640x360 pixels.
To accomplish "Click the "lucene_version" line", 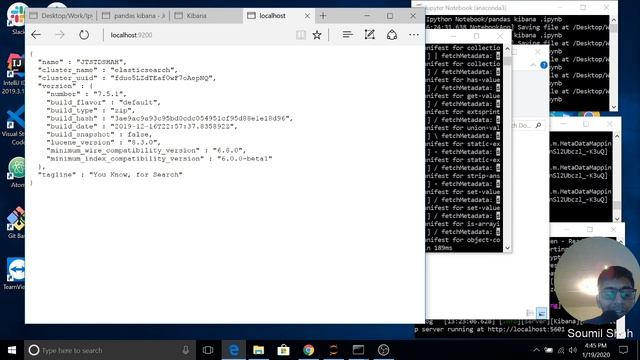I will pos(103,142).
